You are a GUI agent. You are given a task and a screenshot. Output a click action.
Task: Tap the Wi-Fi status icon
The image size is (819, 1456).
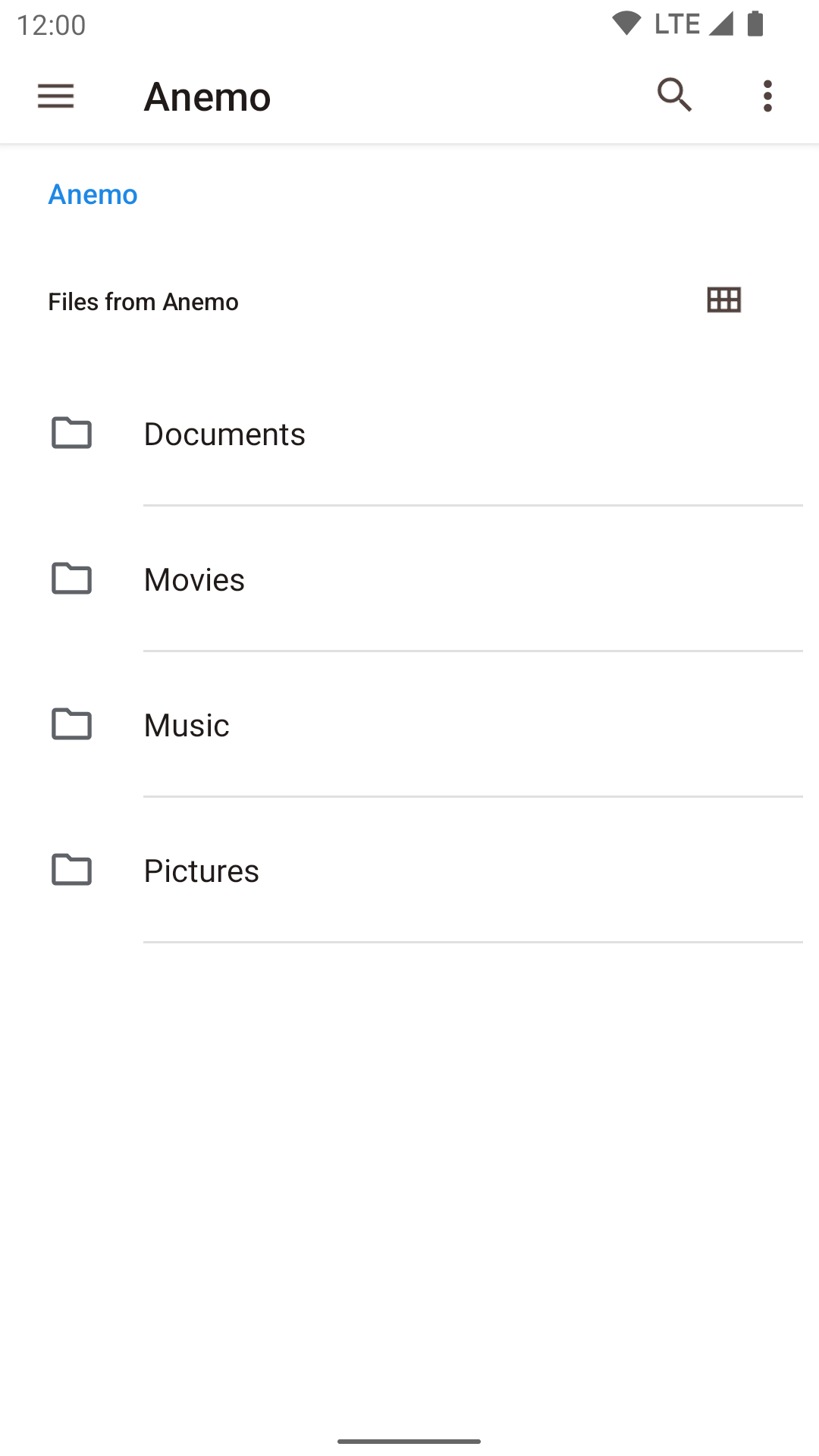tap(626, 24)
